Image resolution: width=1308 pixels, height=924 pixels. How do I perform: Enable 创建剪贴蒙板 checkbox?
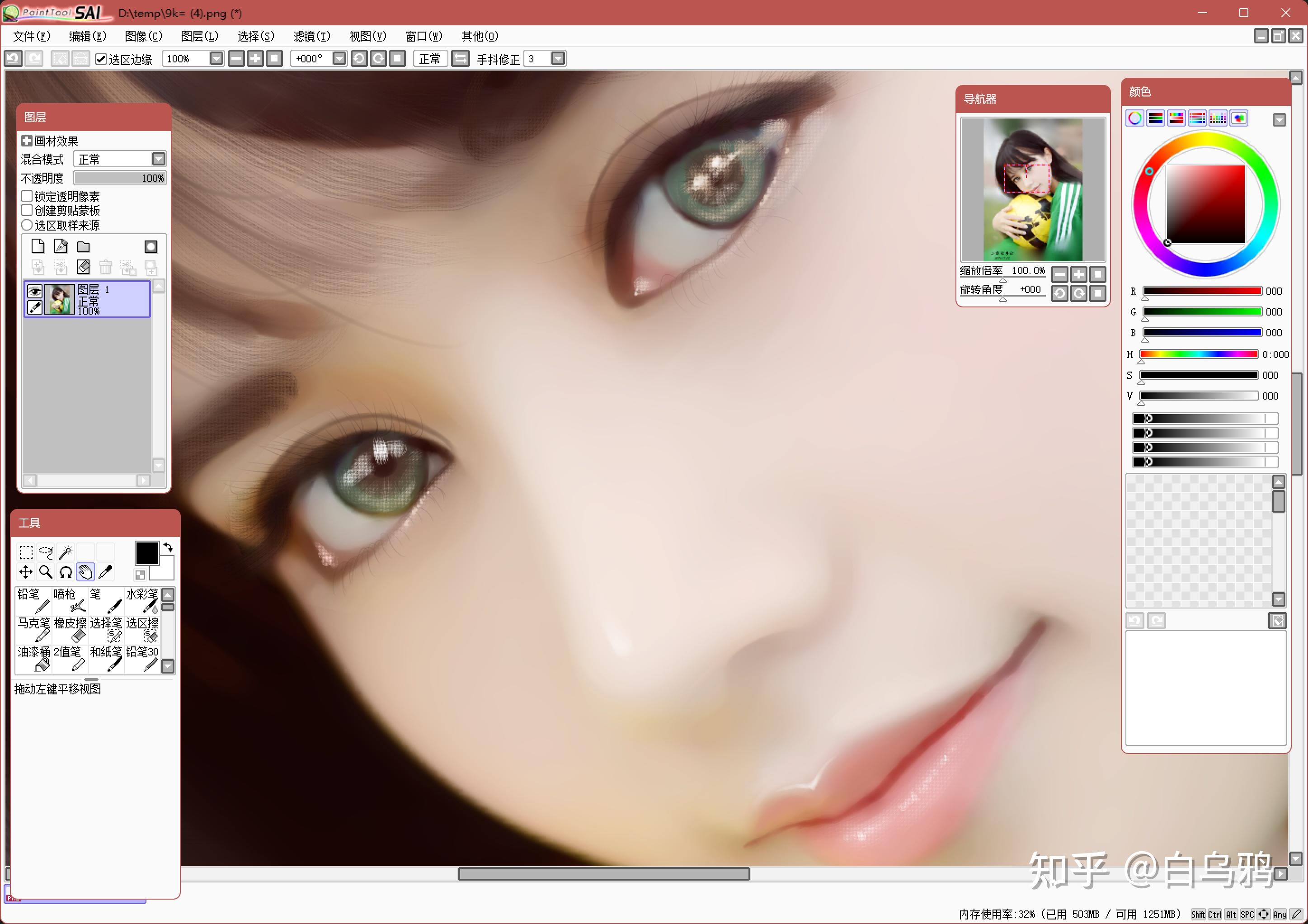[x=26, y=210]
